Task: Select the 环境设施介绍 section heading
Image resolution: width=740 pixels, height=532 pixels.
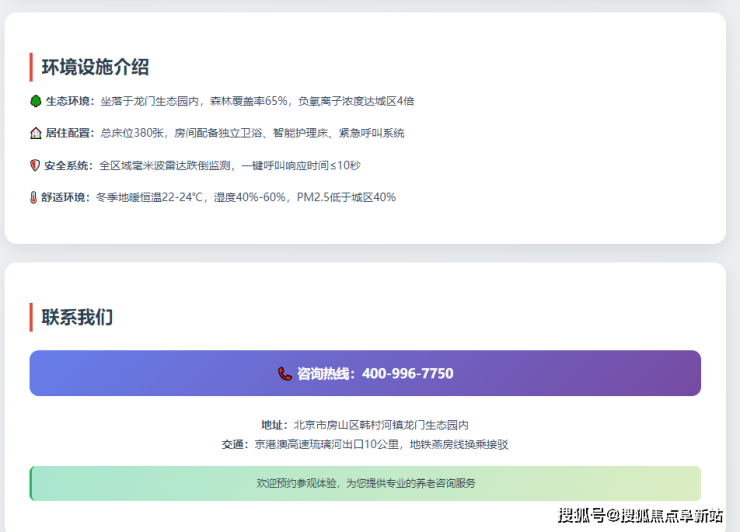Action: (95, 67)
